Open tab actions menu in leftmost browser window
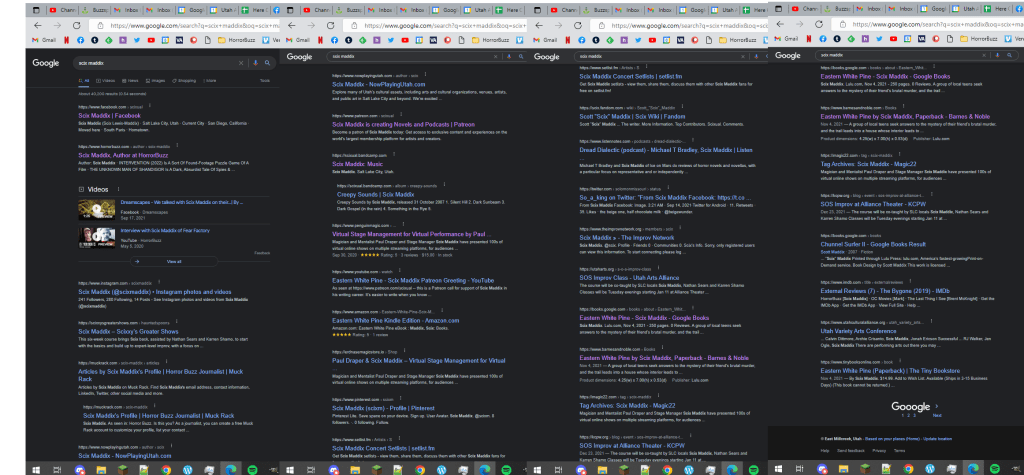The image size is (1024, 475). 36,10
